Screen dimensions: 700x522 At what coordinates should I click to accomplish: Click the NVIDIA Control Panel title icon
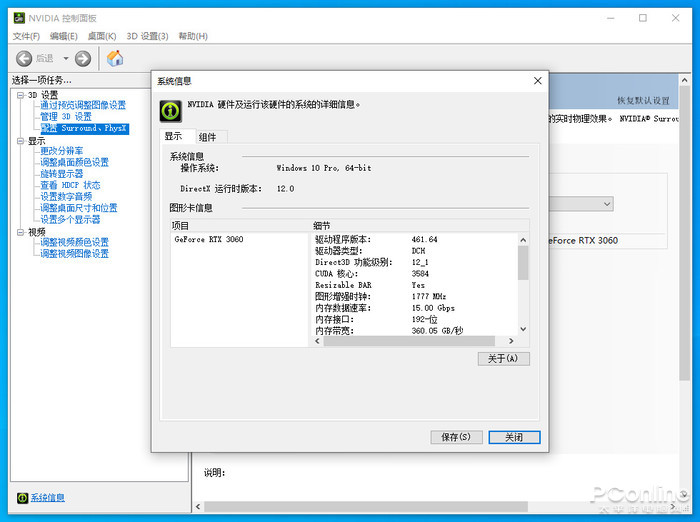pos(19,18)
